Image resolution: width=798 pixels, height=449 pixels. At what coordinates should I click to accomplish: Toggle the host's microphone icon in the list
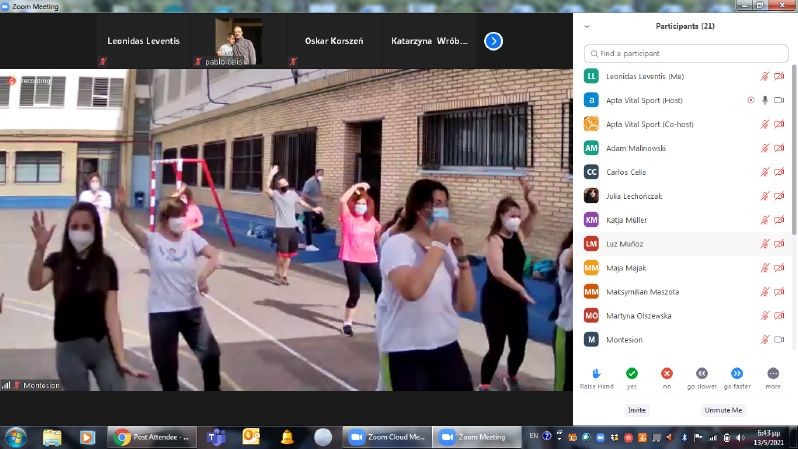(x=765, y=100)
